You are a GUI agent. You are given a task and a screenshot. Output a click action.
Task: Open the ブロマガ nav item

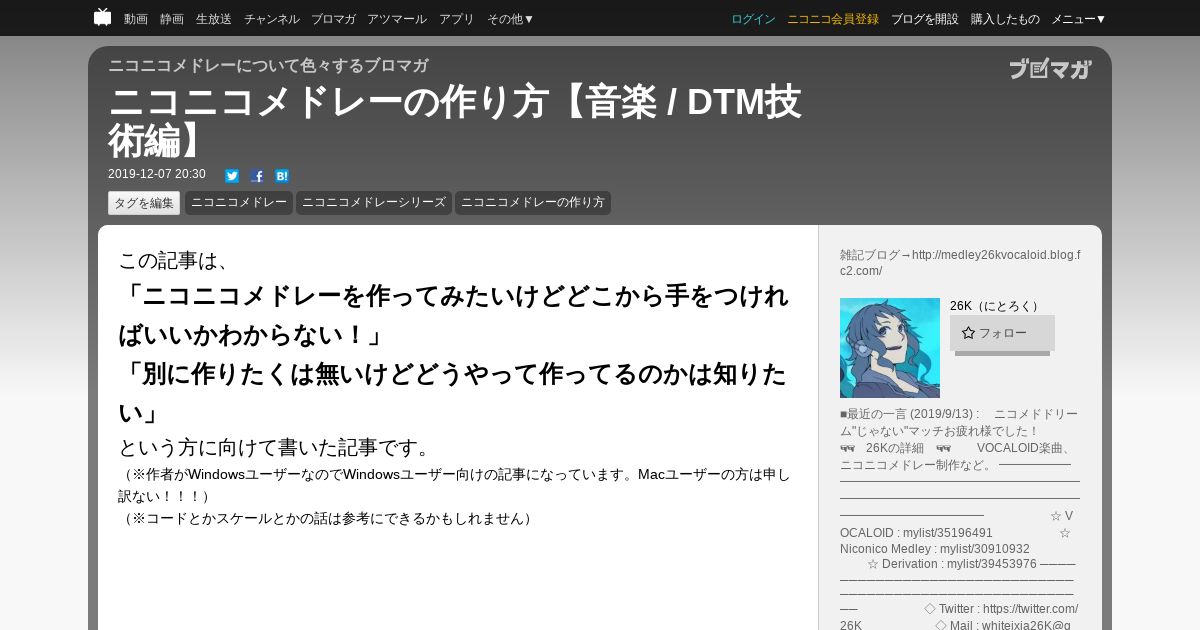point(333,19)
